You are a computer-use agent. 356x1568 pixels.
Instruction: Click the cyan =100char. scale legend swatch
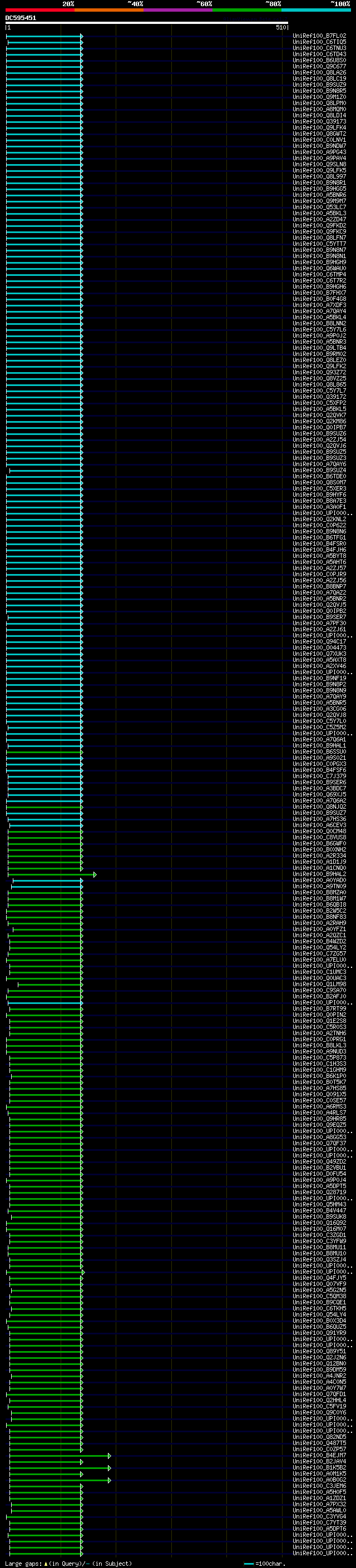click(x=248, y=1564)
